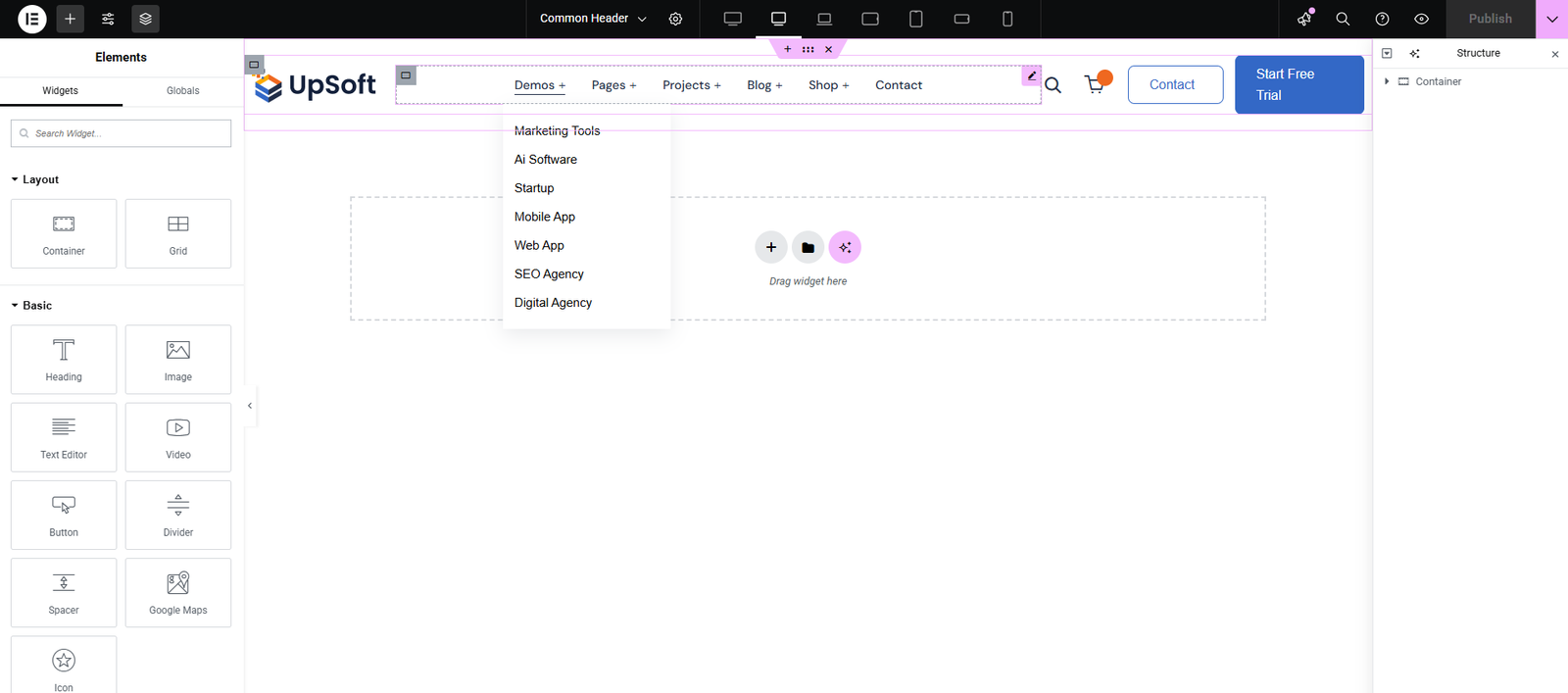The width and height of the screenshot is (1568, 693).
Task: Open the Blog menu item
Action: pos(764,85)
